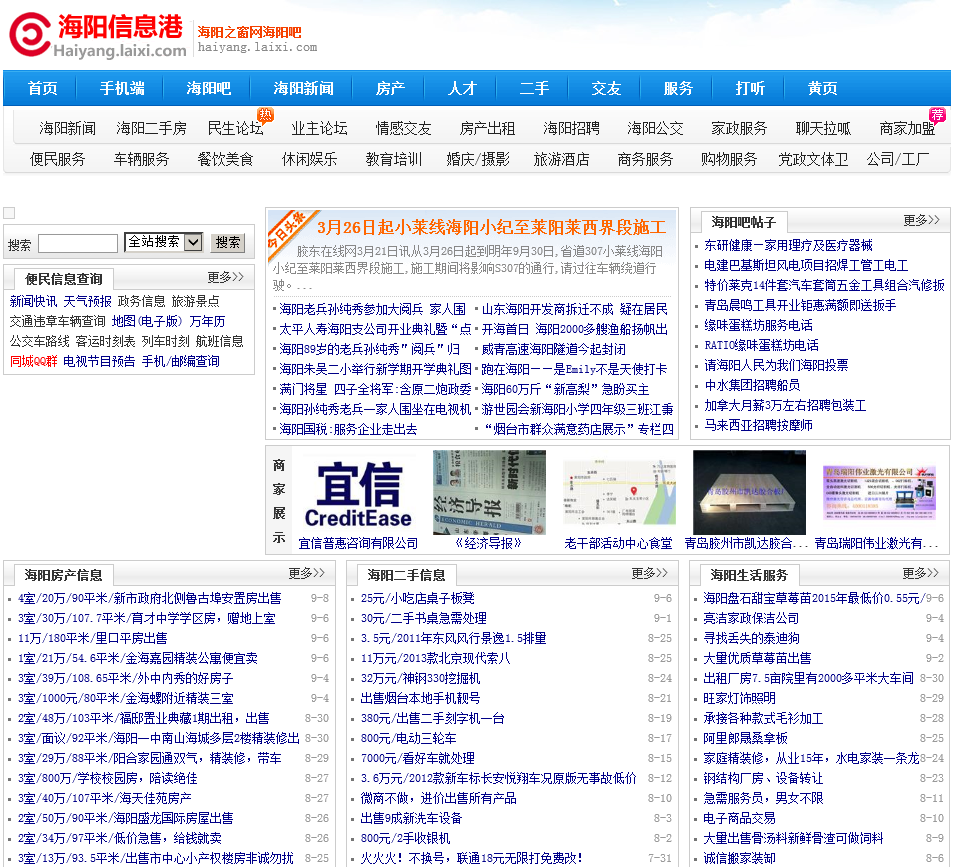Expand 更多 in 海阳二手信息 panel
This screenshot has height=867, width=954.
pos(650,573)
